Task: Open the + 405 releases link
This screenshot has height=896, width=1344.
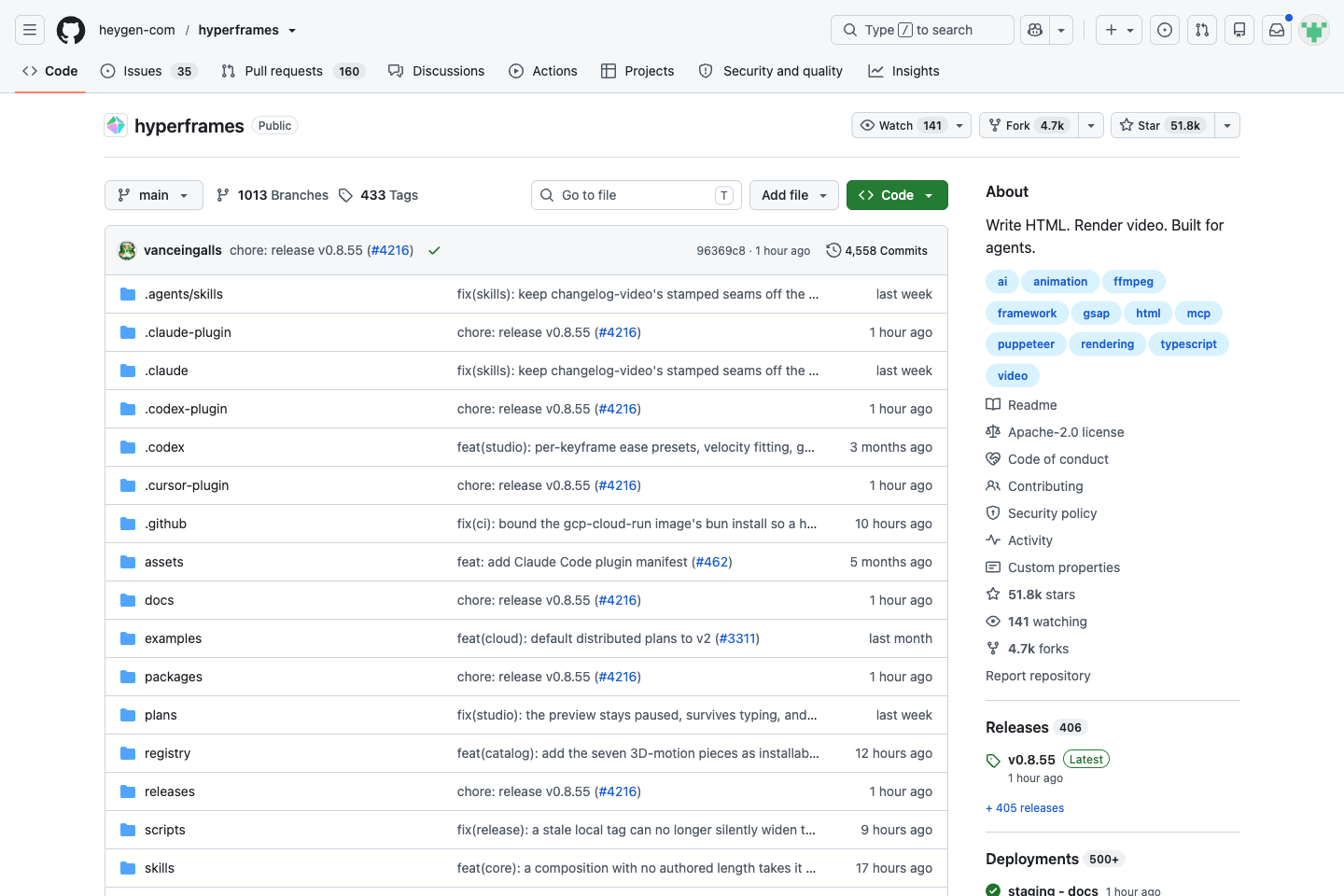Action: point(1025,808)
